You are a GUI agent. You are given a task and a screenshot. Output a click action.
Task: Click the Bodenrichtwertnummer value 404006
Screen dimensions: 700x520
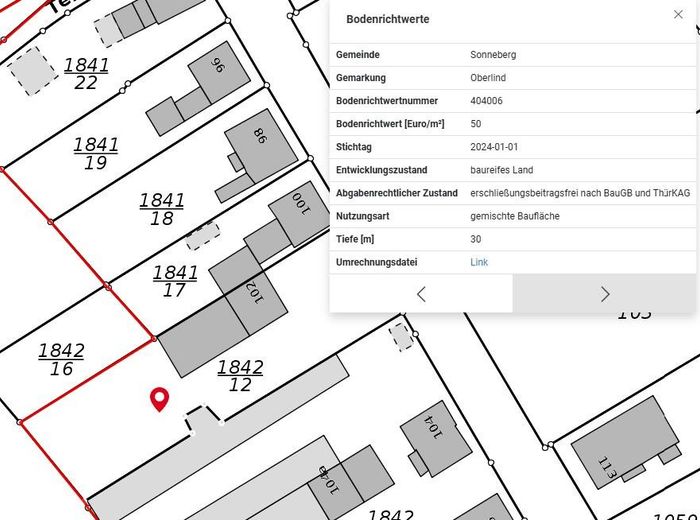(486, 101)
